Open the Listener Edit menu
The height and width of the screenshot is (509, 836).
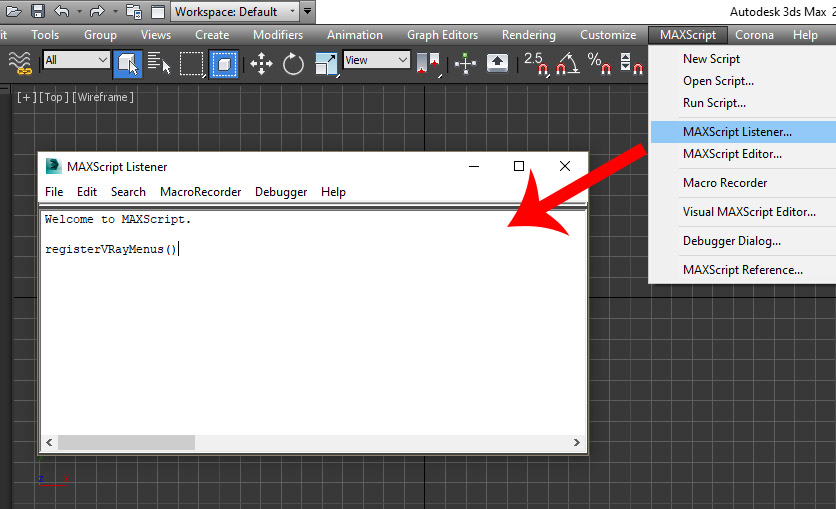[x=87, y=192]
